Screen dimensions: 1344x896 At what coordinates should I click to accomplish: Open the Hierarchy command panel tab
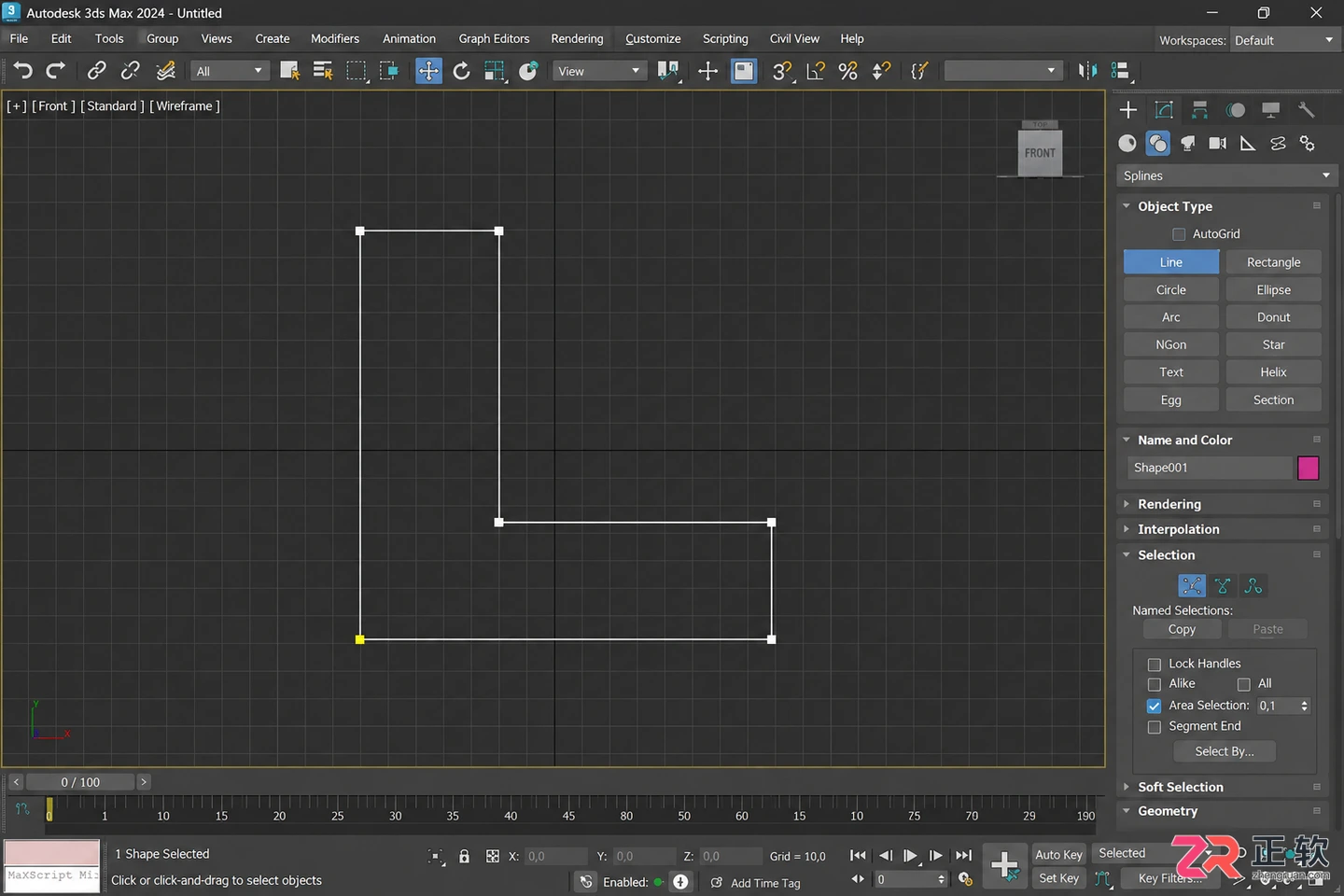pos(1199,110)
